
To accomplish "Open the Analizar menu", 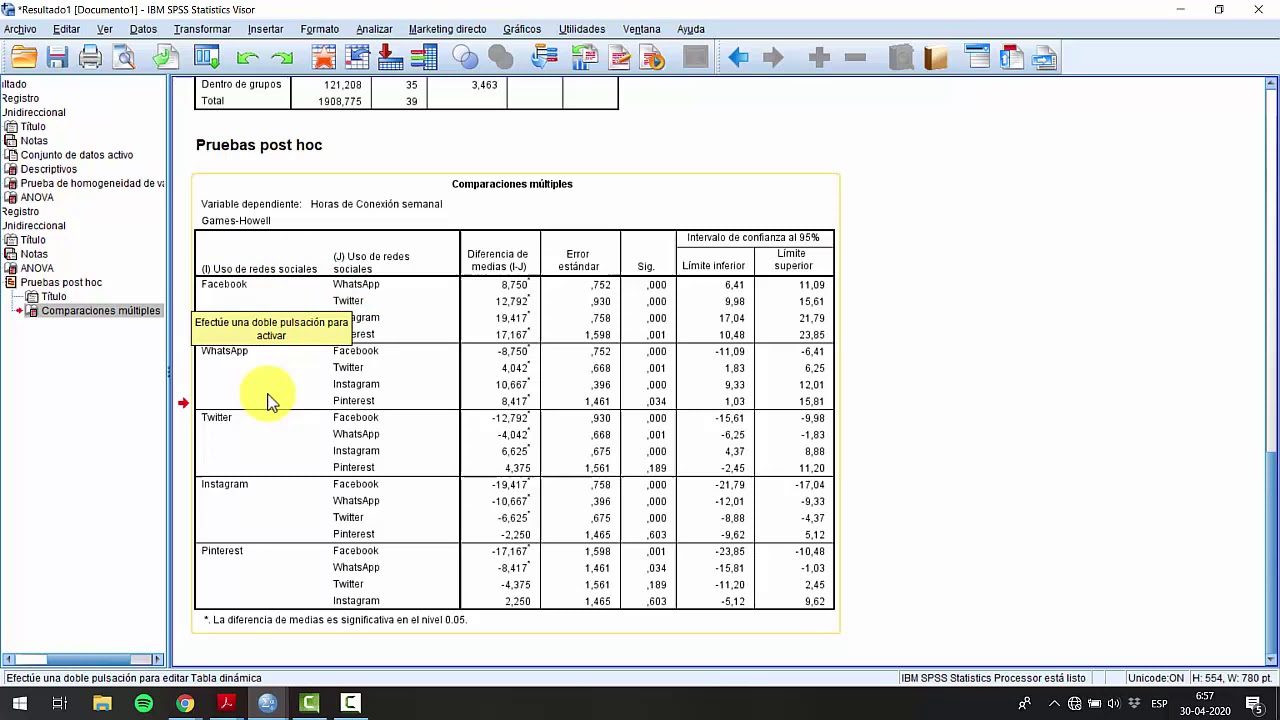I will 374,29.
